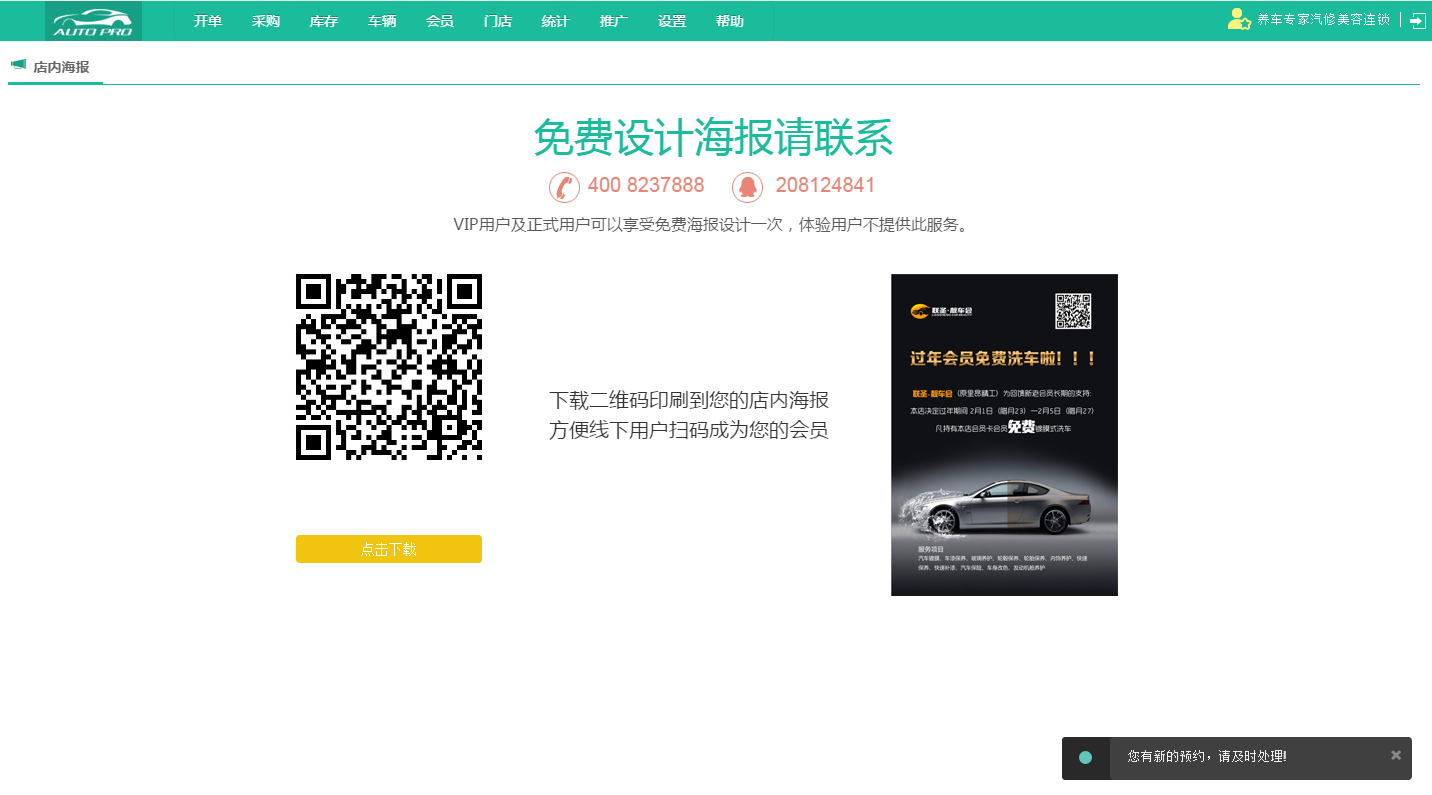Click the green notification status dot
This screenshot has width=1432, height=795.
1085,758
